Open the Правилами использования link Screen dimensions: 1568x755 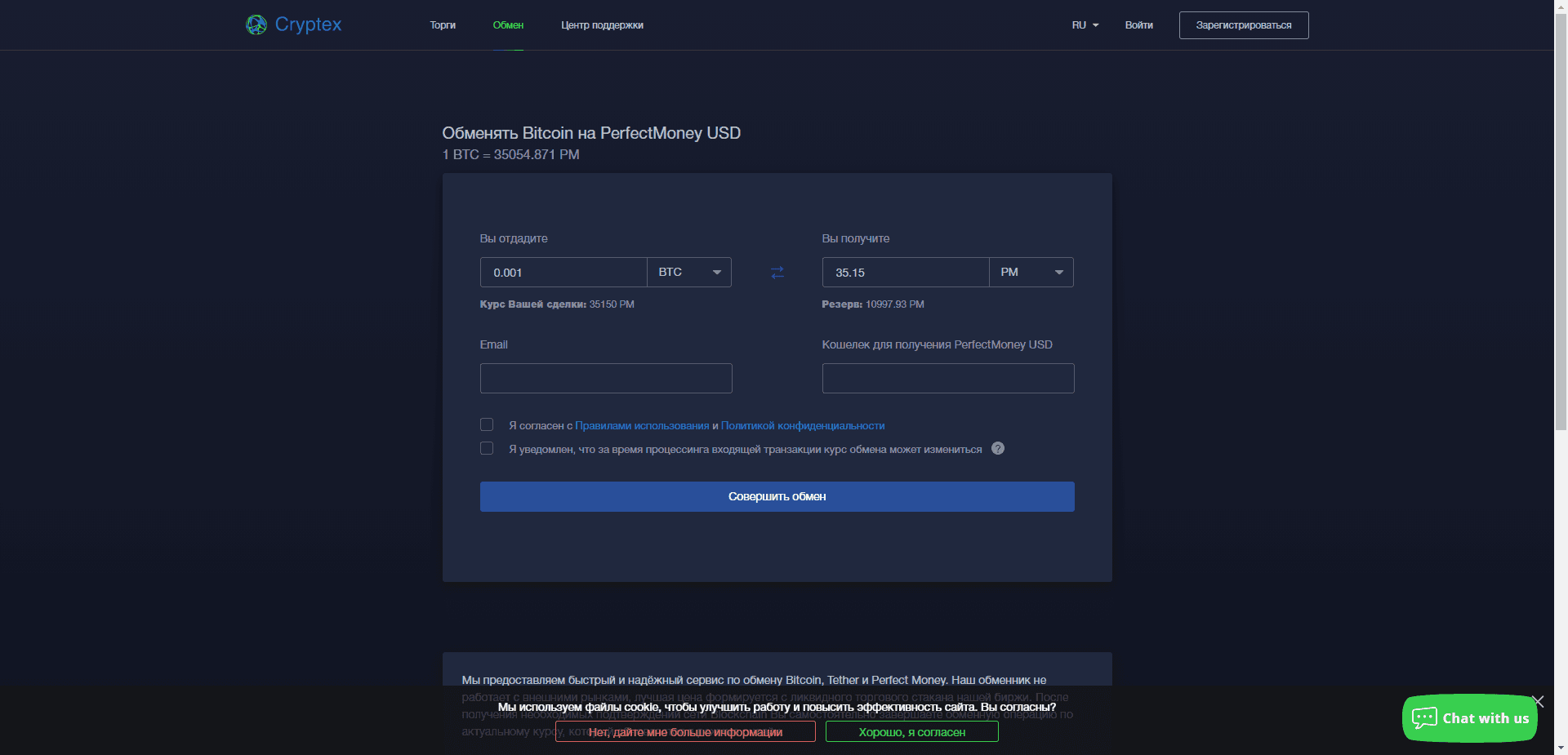point(642,425)
